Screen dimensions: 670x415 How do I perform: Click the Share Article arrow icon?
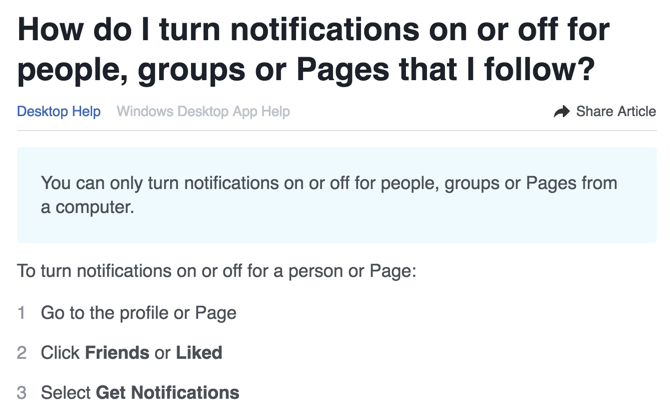(561, 112)
